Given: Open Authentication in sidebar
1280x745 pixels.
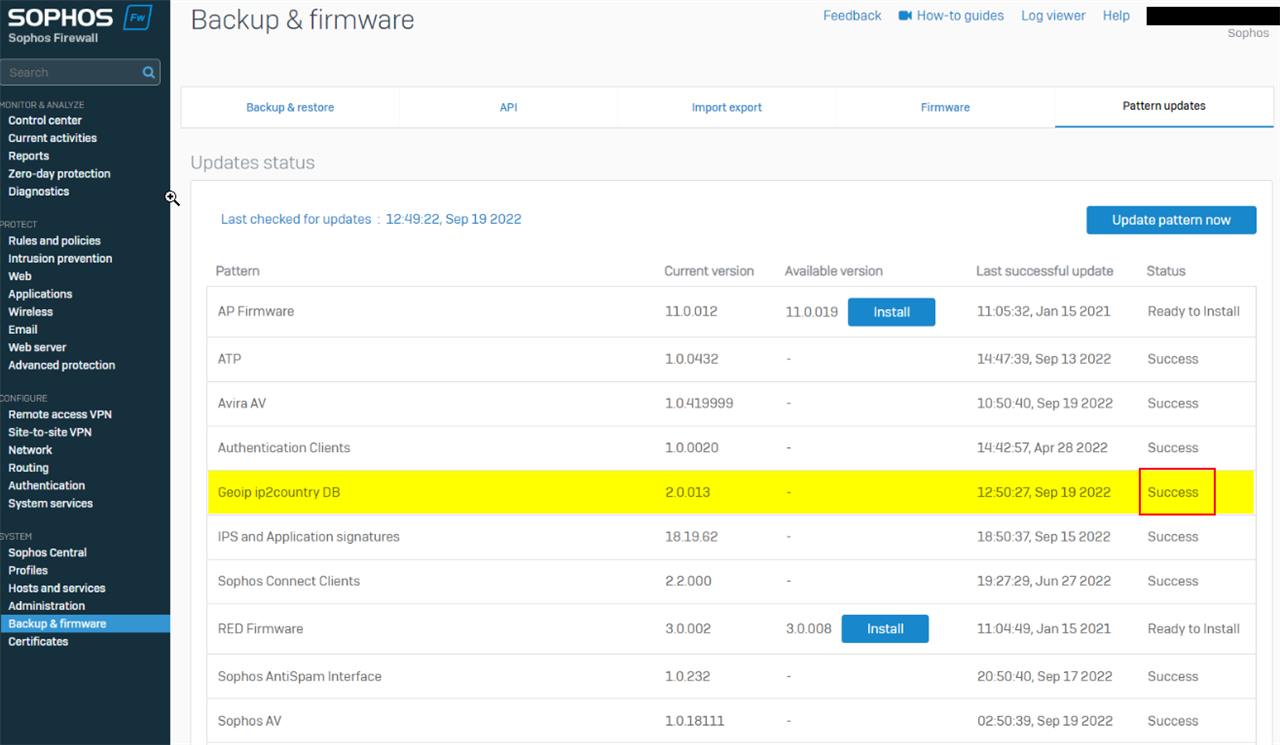Looking at the screenshot, I should (x=47, y=486).
